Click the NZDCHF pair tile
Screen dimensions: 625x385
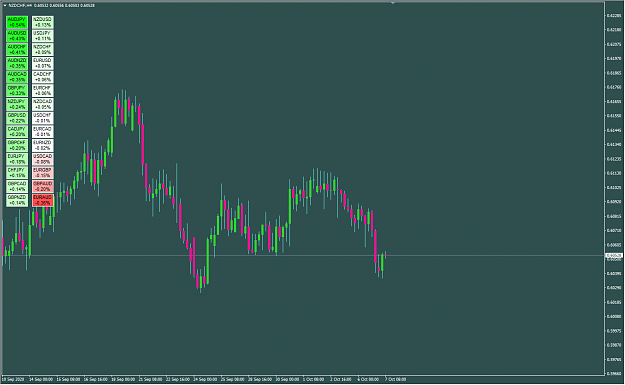tap(43, 49)
